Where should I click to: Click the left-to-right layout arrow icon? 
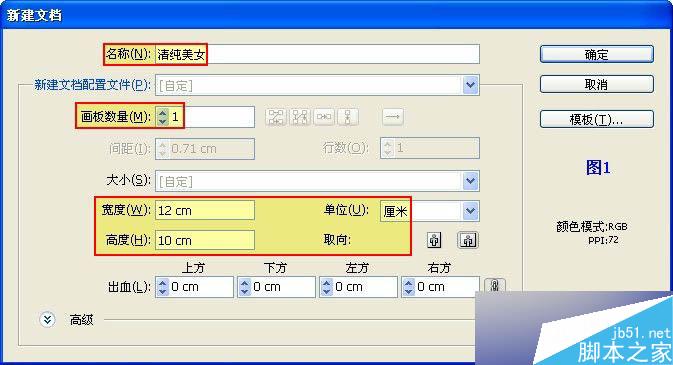coord(393,117)
